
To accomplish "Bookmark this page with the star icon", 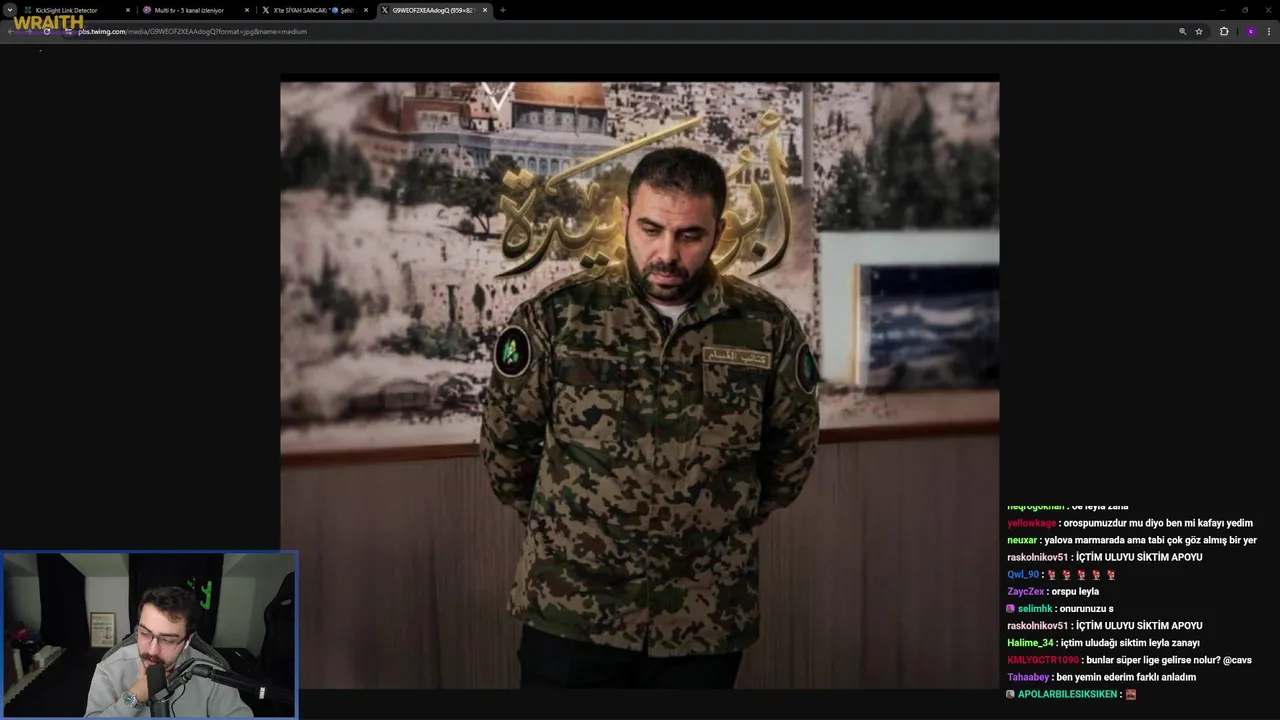I will coord(1199,31).
